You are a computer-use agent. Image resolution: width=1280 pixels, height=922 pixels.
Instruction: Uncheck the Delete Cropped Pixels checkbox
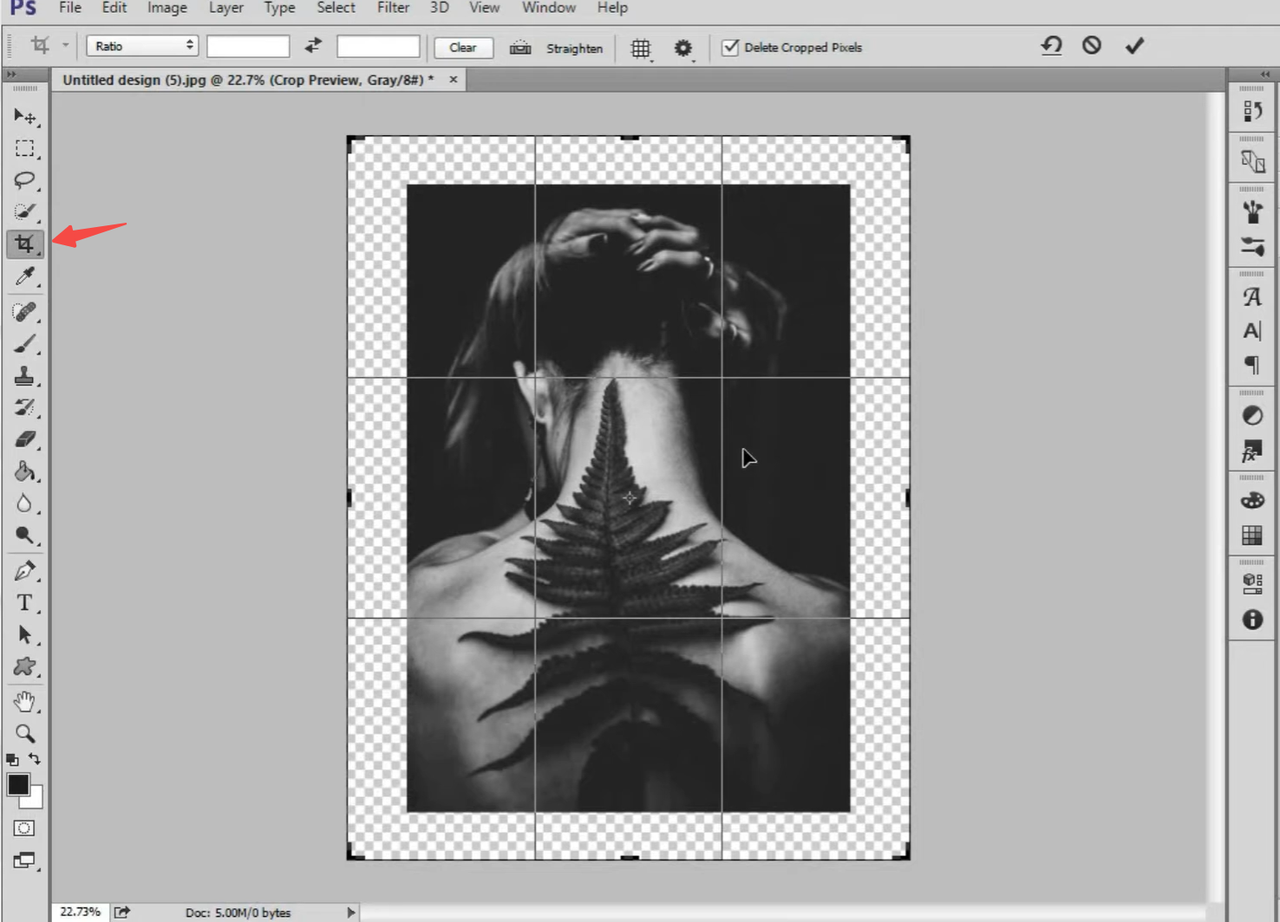tap(730, 47)
